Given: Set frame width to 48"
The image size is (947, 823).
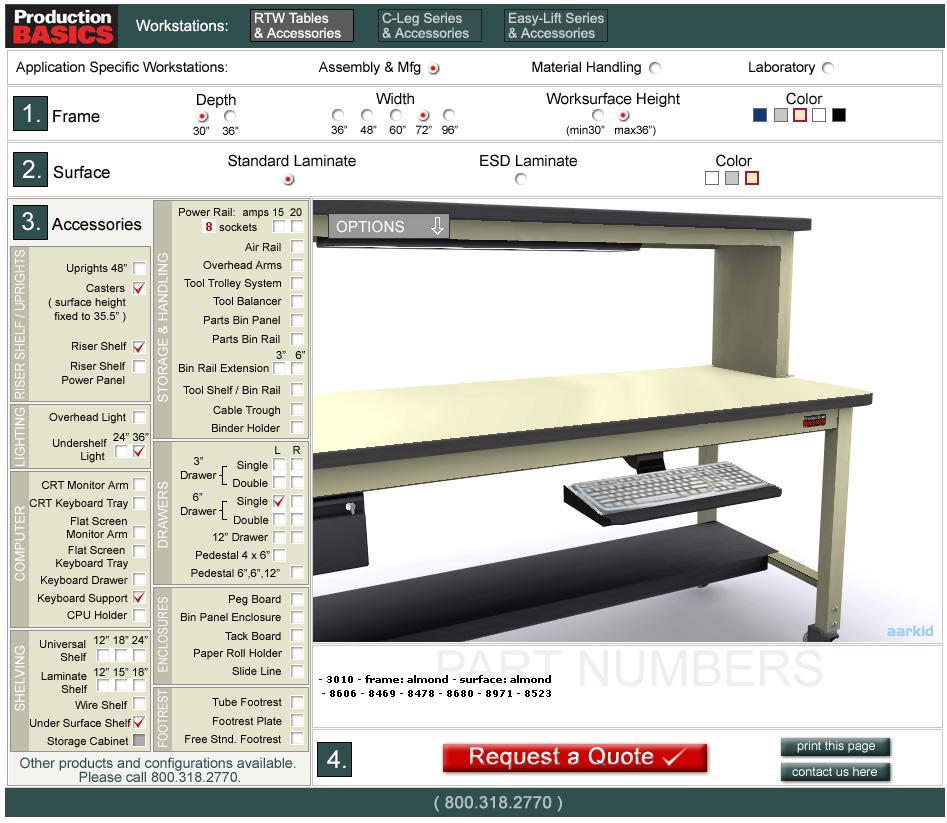Looking at the screenshot, I should tap(367, 115).
